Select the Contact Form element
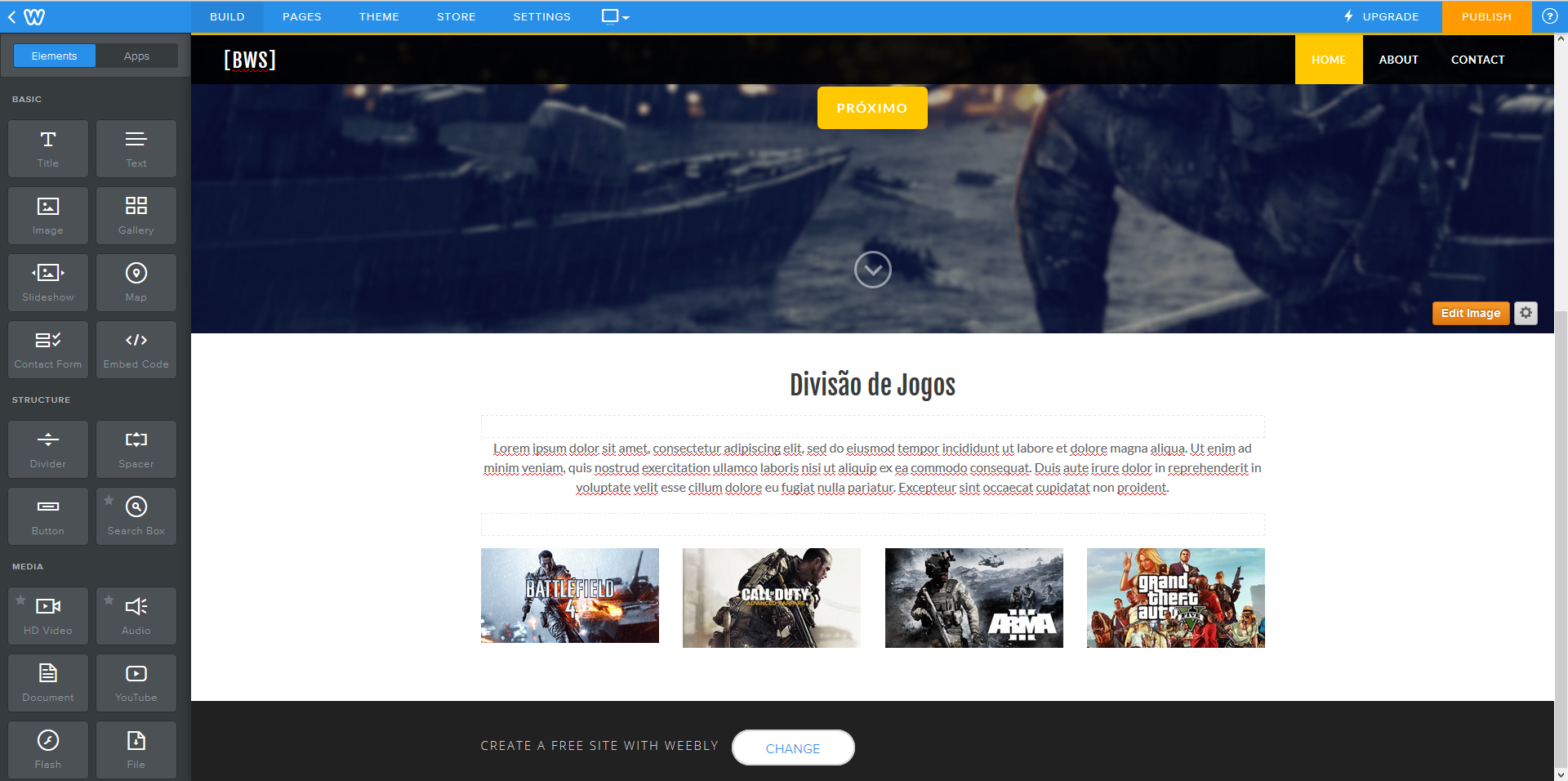The height and width of the screenshot is (781, 1568). (48, 350)
